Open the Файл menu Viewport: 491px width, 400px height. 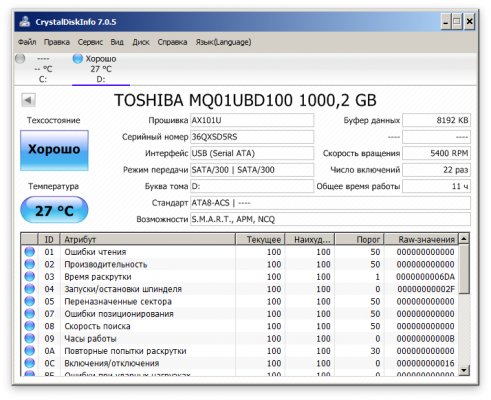click(x=27, y=42)
